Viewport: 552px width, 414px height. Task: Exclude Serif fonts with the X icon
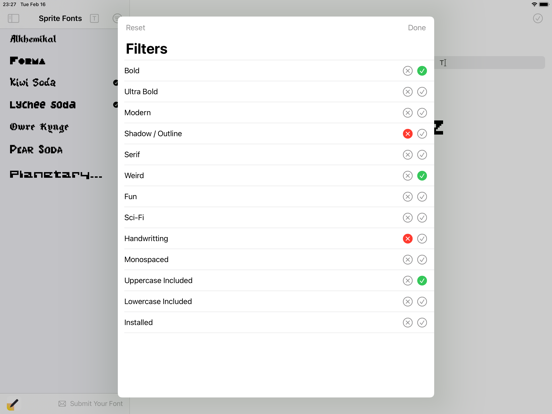click(407, 155)
